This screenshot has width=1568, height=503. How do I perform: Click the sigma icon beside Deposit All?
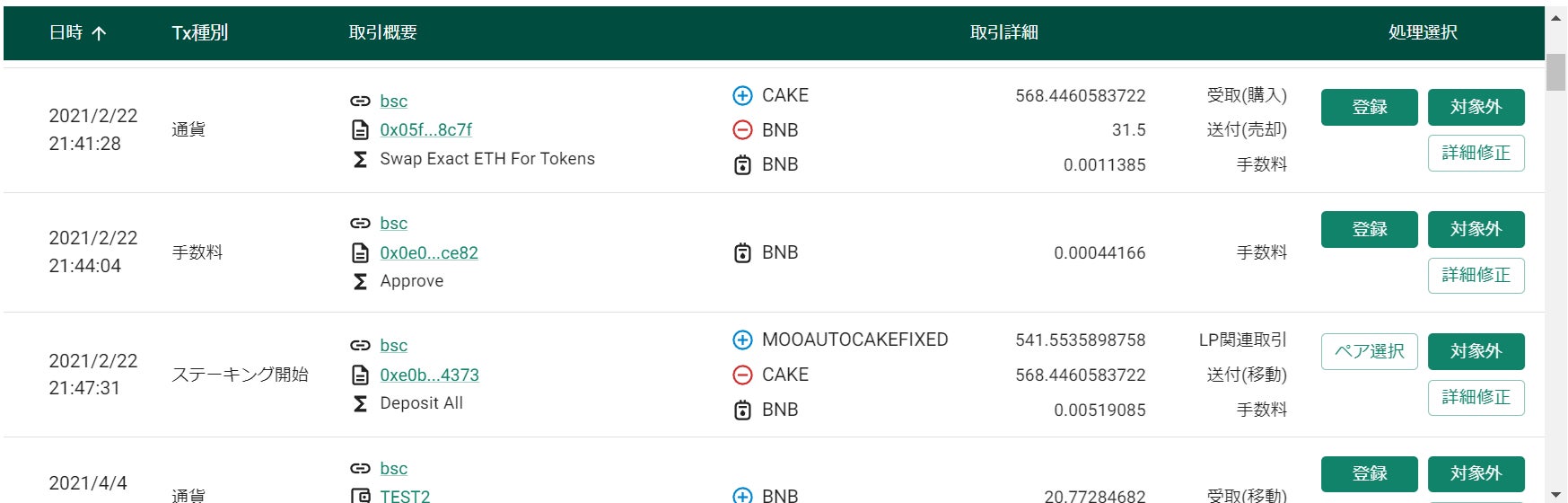pyautogui.click(x=360, y=403)
